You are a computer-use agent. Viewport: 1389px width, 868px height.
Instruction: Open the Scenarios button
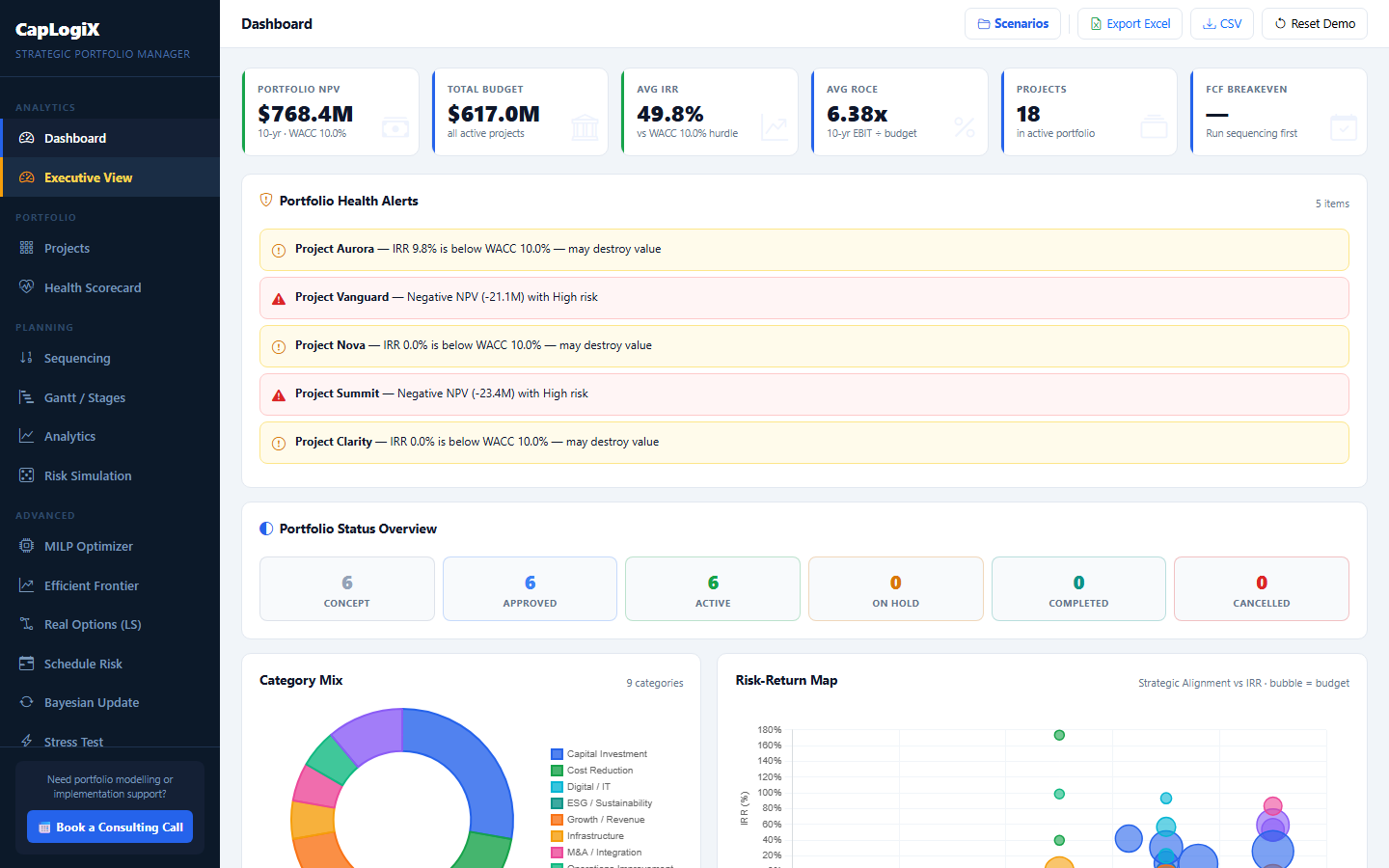(1013, 24)
